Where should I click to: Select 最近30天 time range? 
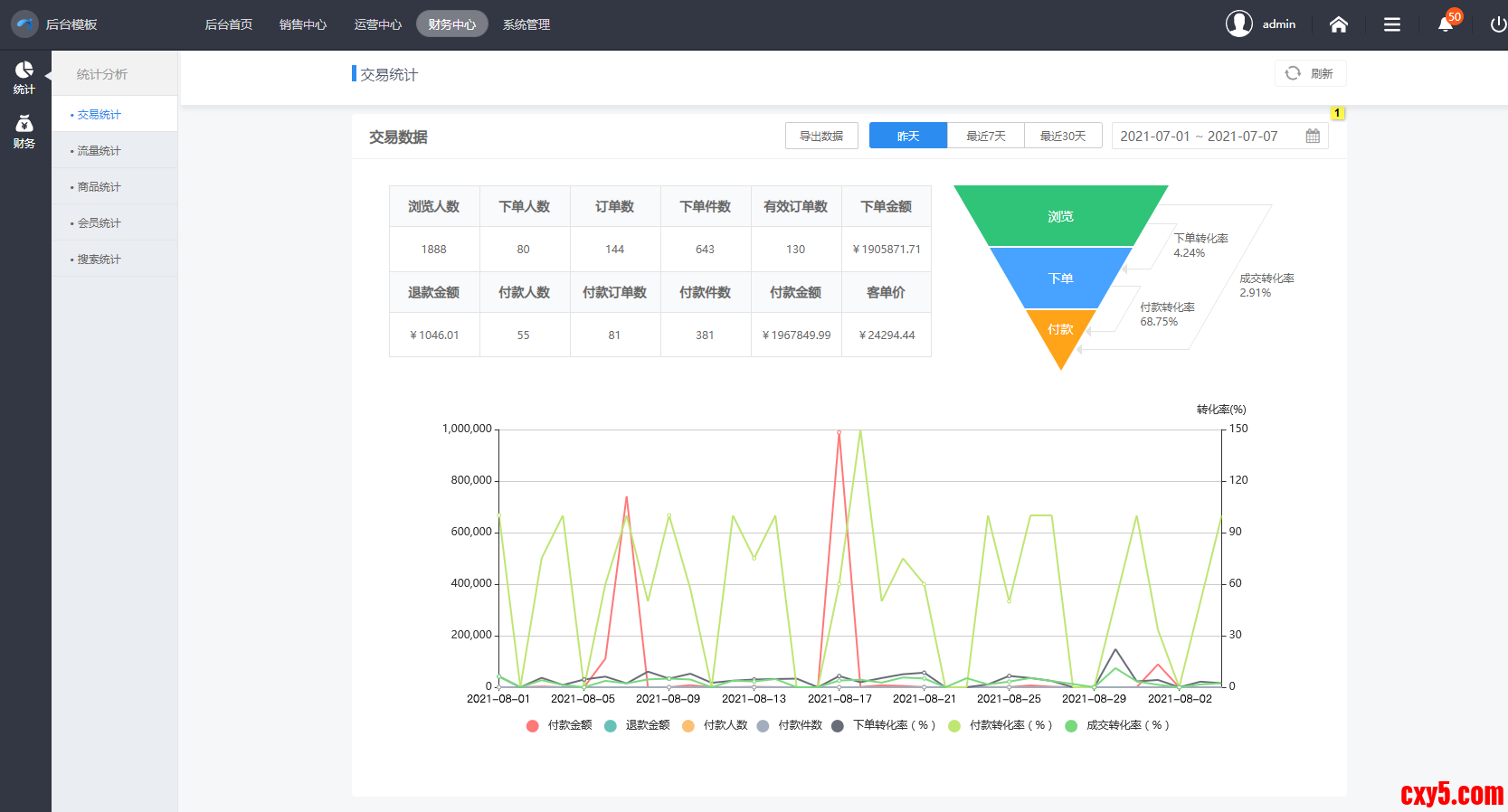[1062, 136]
